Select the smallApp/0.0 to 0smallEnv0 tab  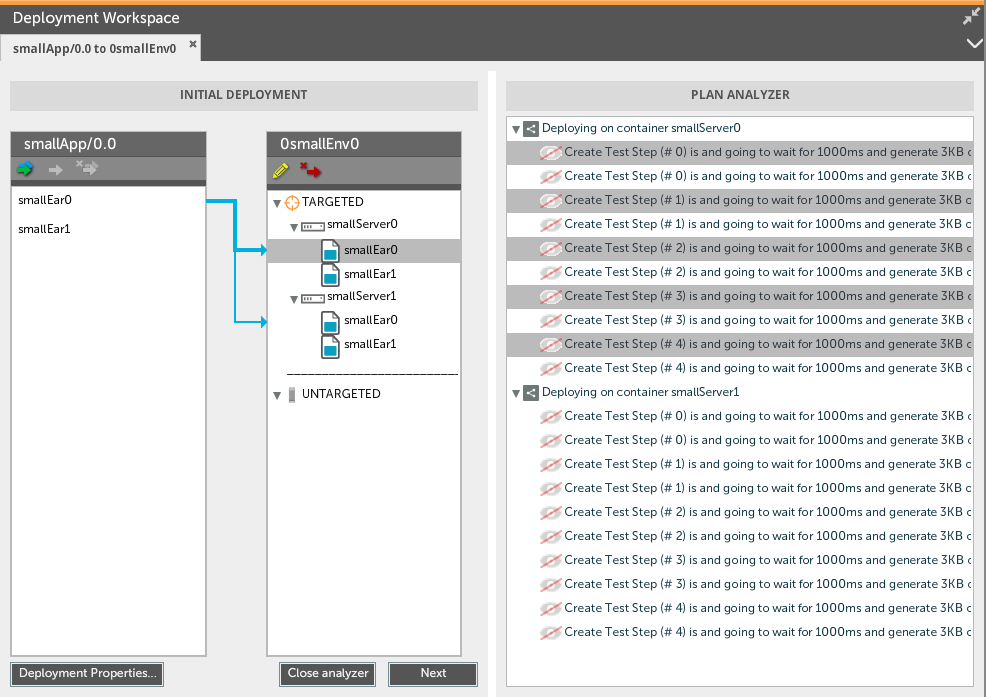[x=94, y=48]
